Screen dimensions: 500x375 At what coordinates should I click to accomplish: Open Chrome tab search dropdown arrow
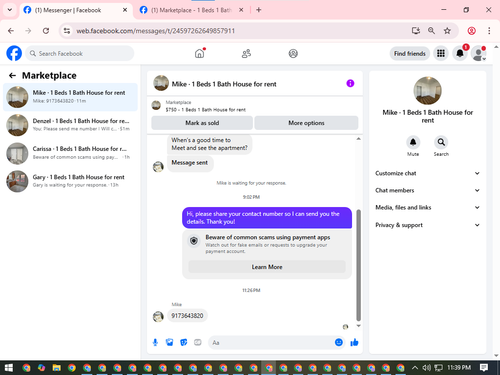coord(10,10)
